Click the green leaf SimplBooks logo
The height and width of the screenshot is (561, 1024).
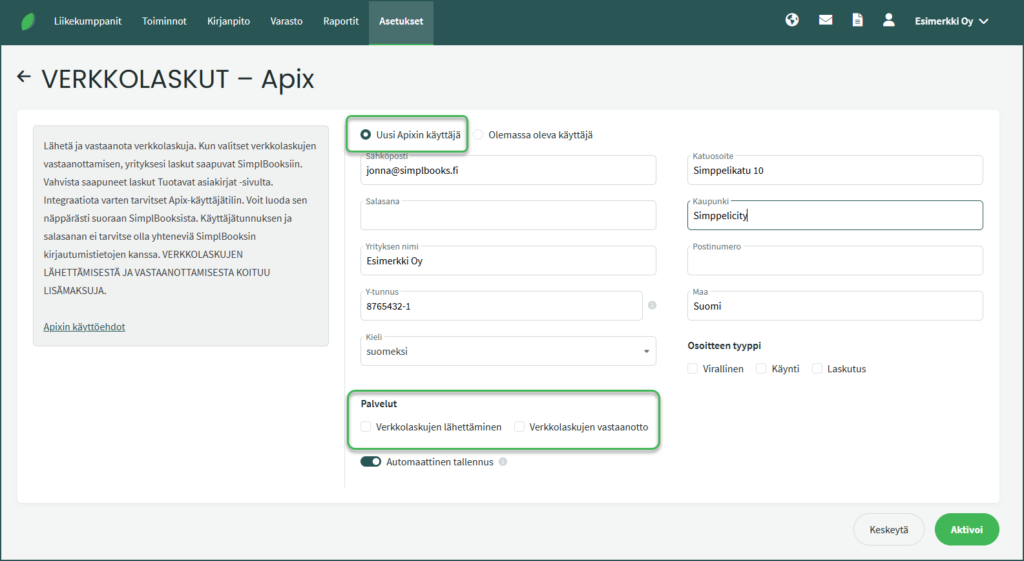coord(27,21)
